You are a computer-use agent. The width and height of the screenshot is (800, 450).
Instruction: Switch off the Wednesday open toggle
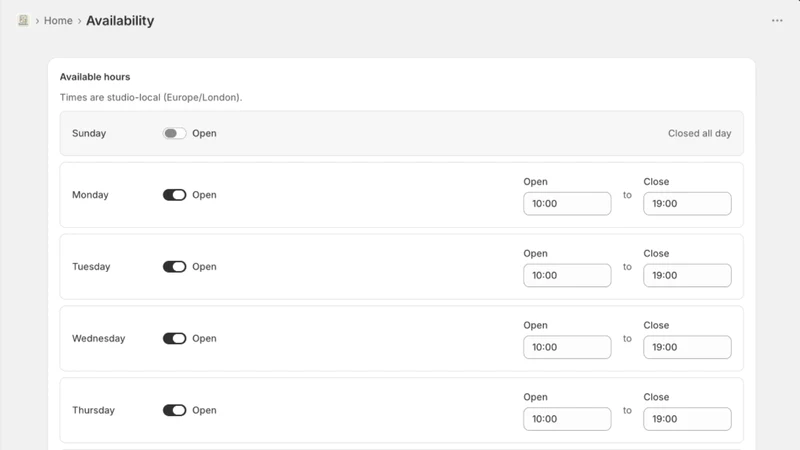tap(174, 339)
